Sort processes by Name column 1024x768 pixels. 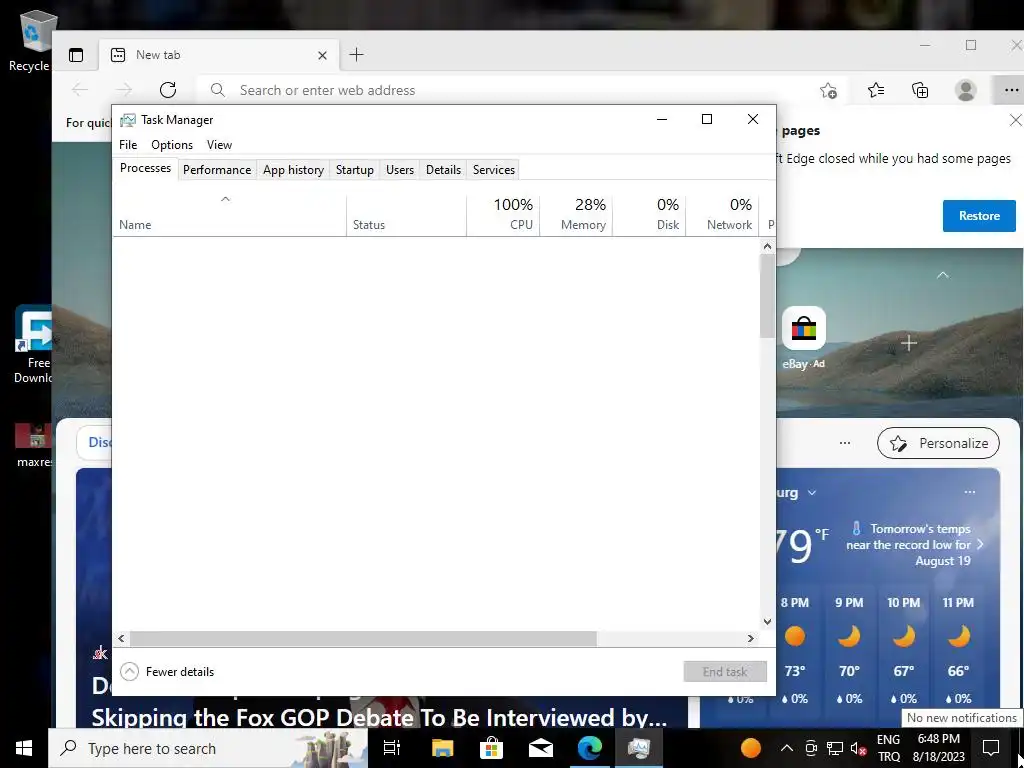click(229, 216)
